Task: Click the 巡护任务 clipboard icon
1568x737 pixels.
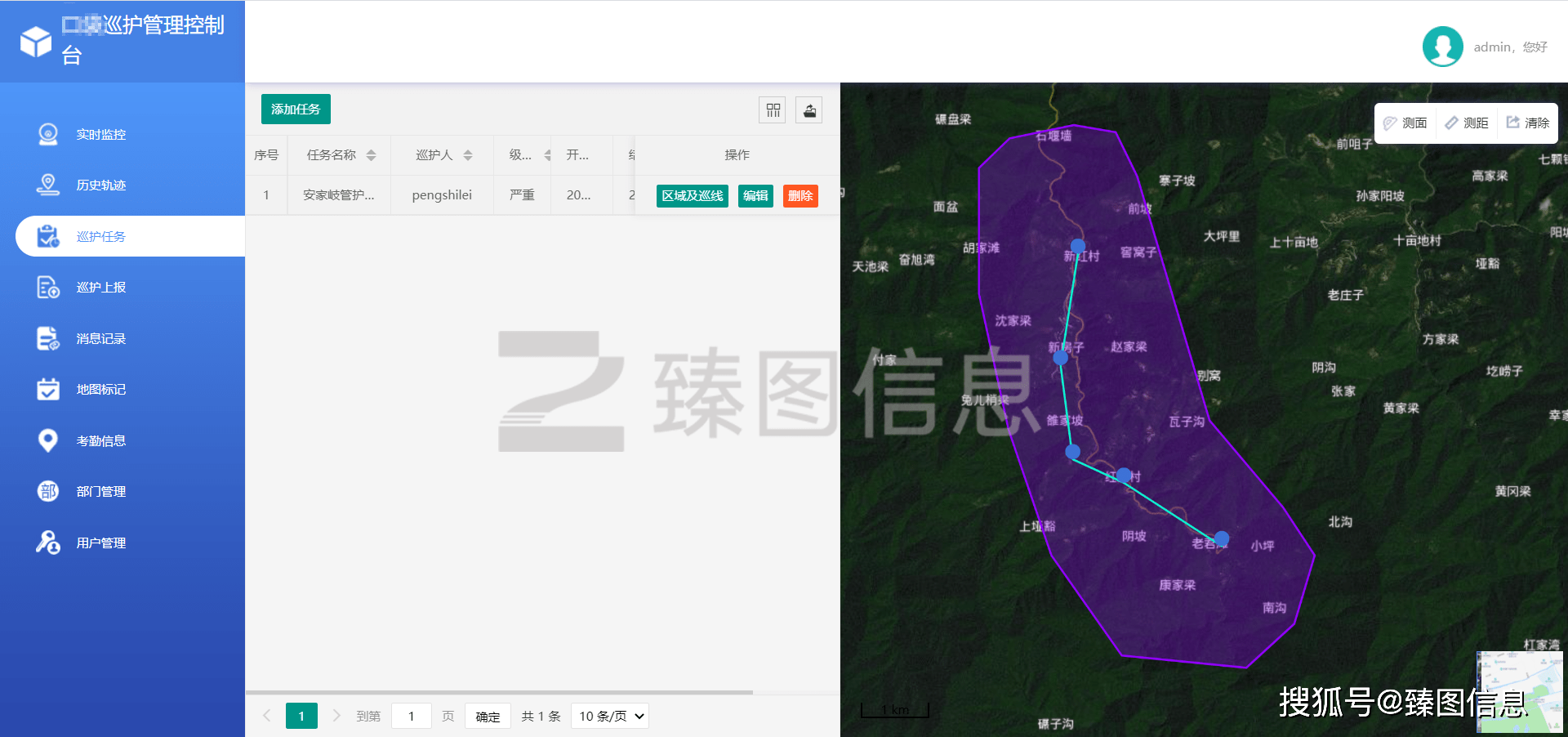Action: 48,236
